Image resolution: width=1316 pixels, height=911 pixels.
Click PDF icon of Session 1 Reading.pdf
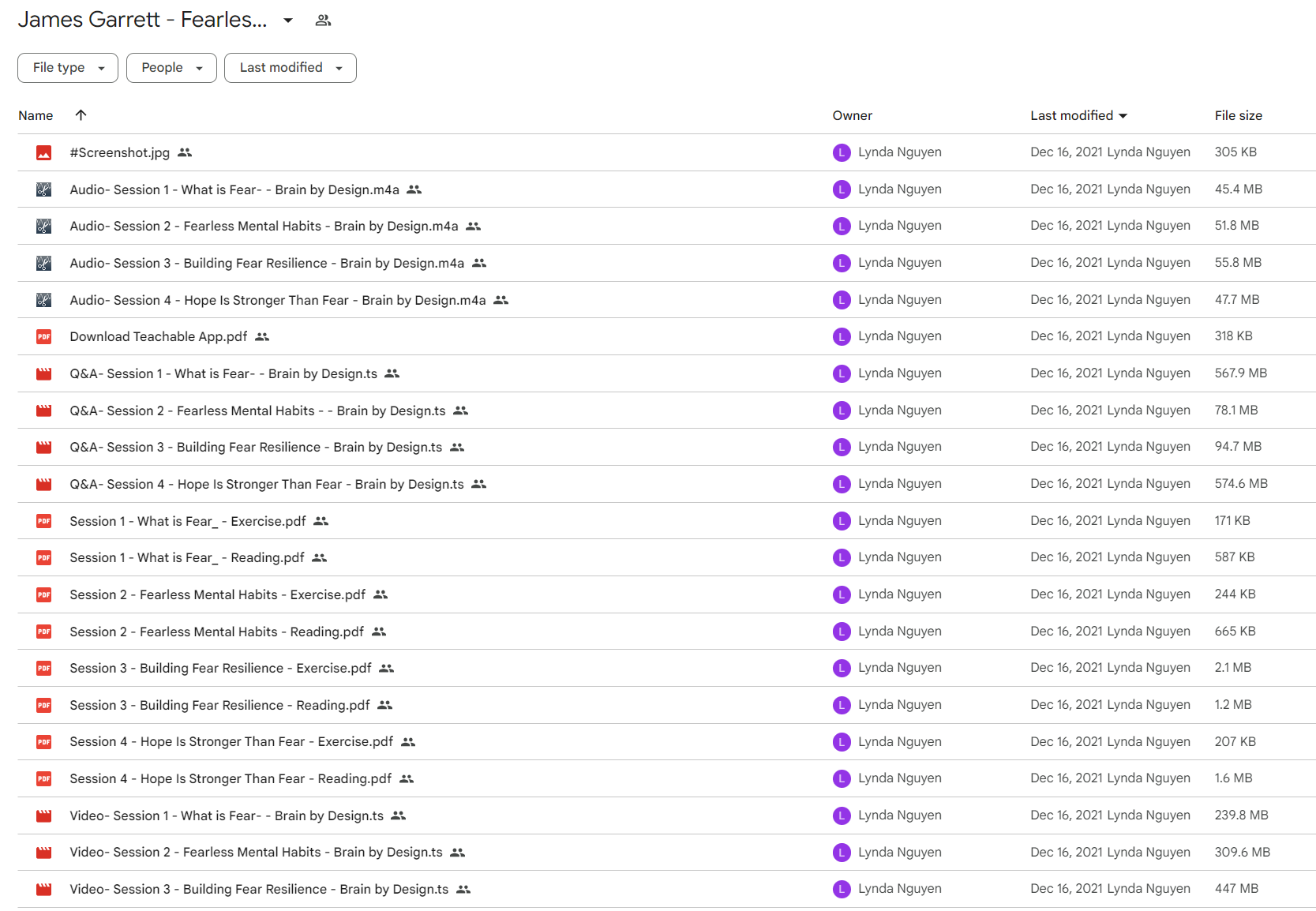tap(44, 558)
